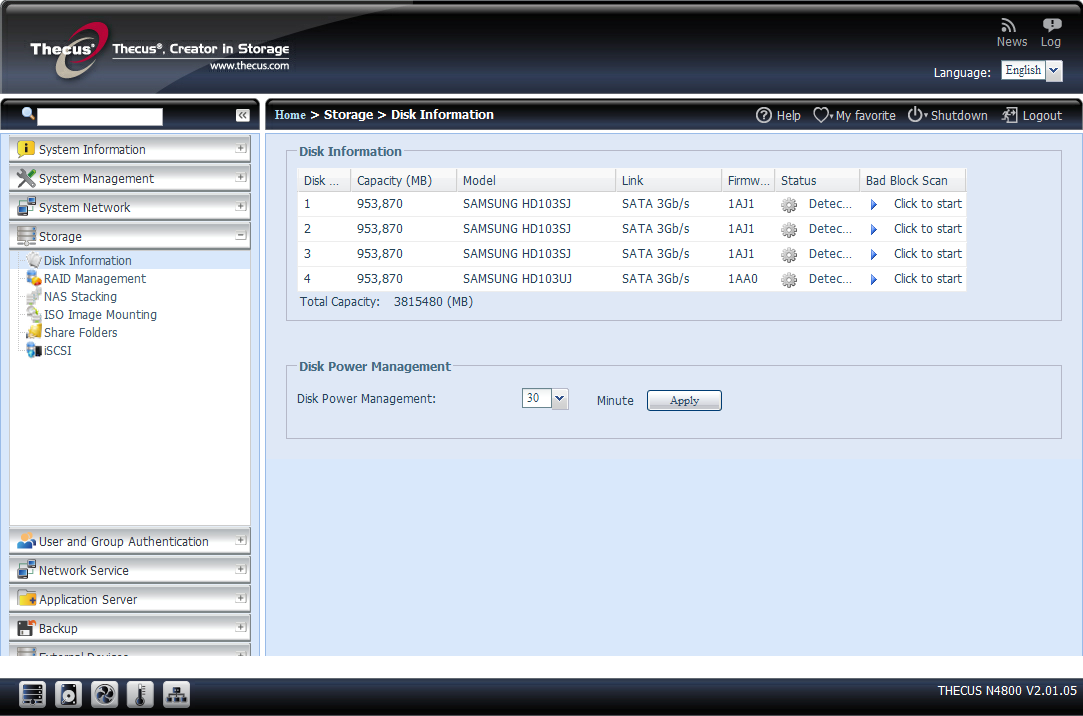Open Share Folders in Storage tree
The width and height of the screenshot is (1083, 716).
pyautogui.click(x=80, y=332)
